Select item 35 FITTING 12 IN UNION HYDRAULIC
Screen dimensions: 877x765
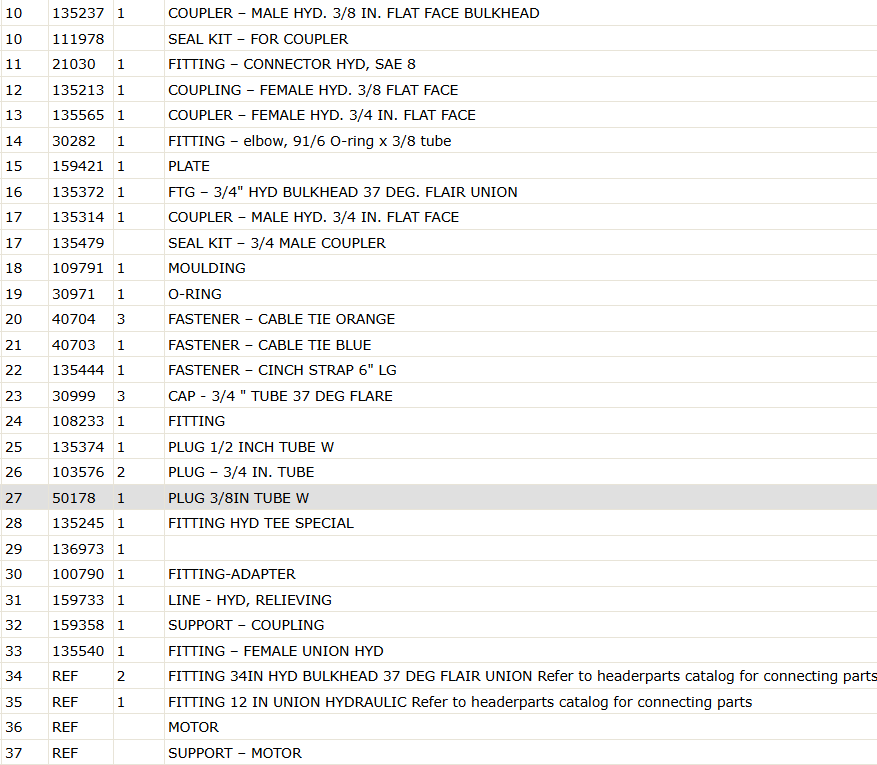(x=438, y=702)
